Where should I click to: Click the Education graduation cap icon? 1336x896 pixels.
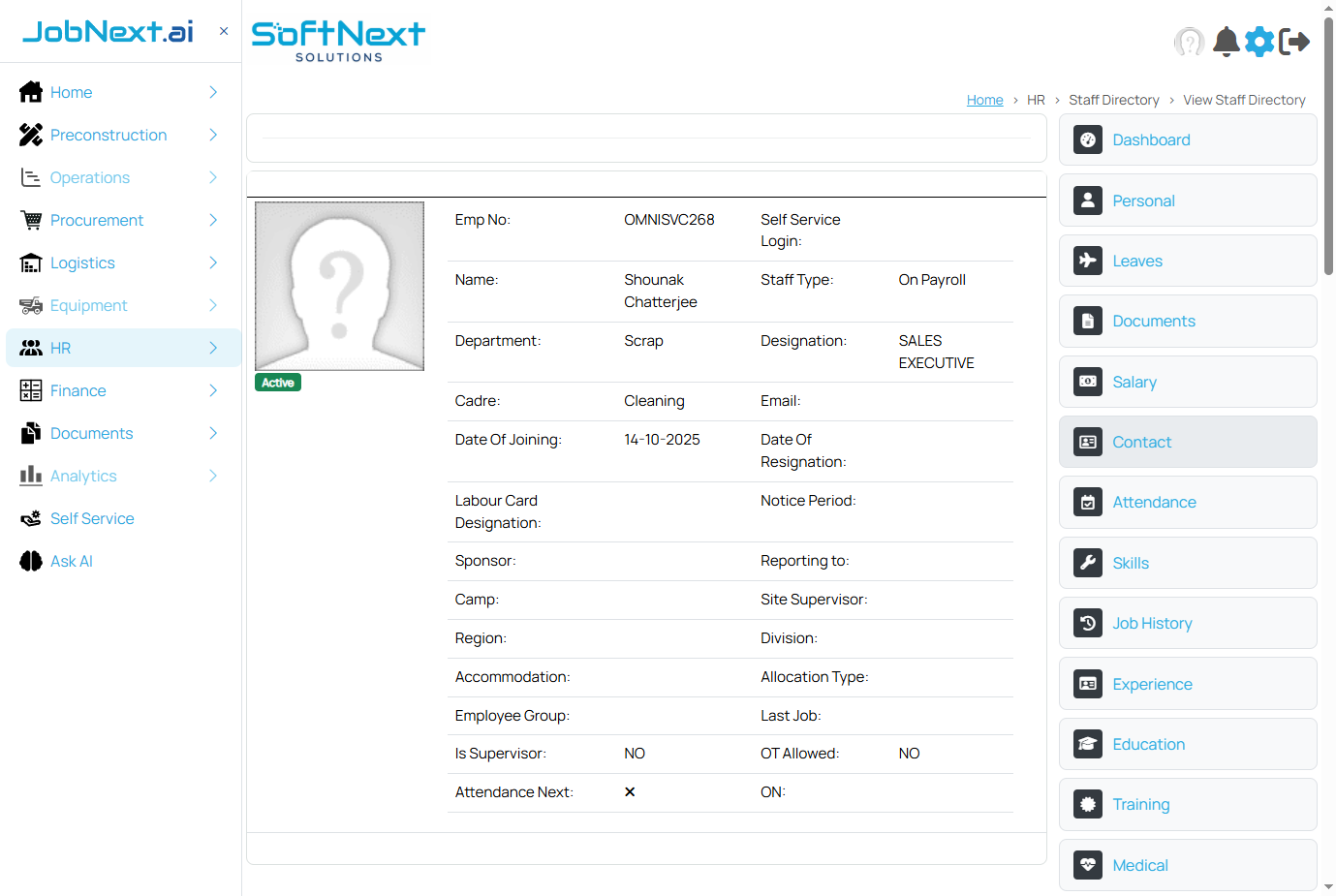coord(1087,743)
